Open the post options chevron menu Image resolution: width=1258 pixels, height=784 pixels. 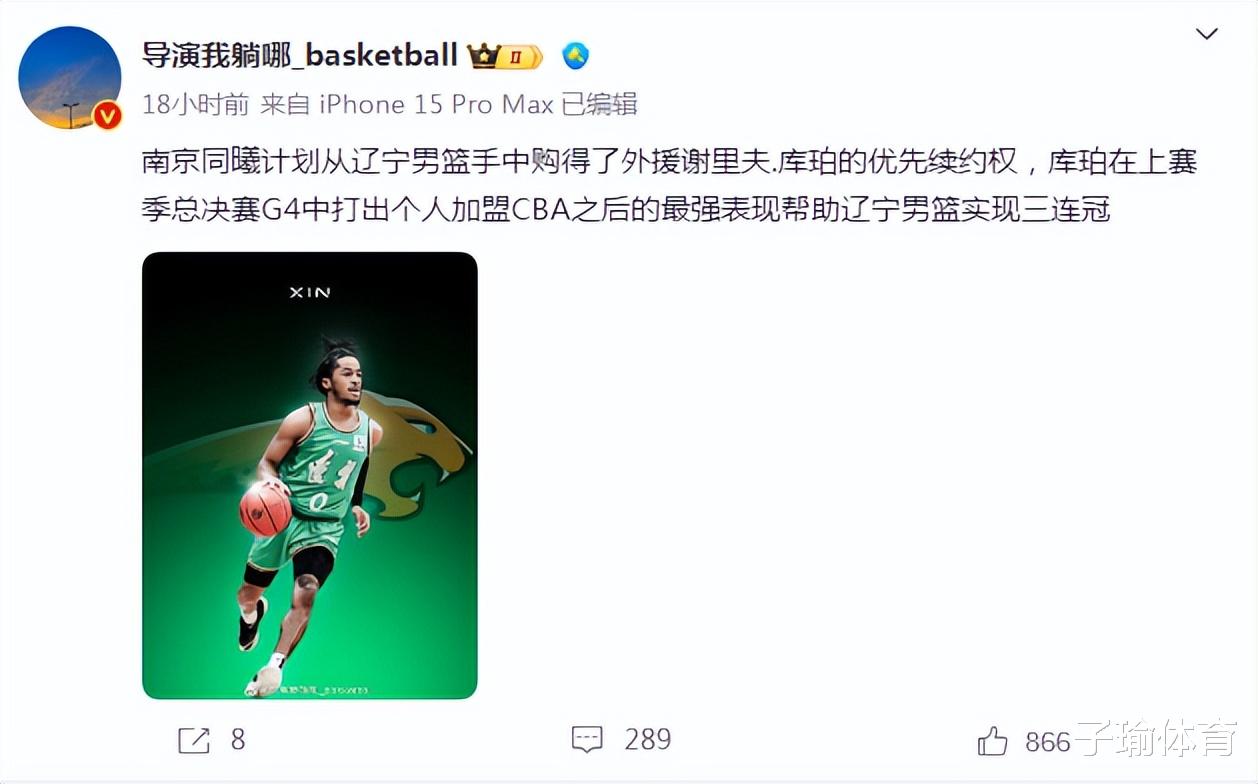[x=1207, y=34]
